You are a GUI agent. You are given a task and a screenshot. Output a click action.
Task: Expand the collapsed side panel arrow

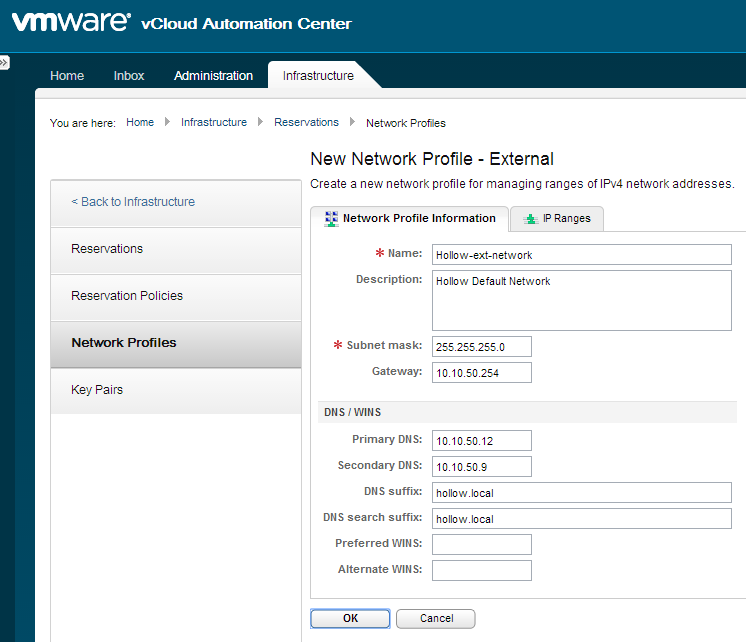point(4,62)
